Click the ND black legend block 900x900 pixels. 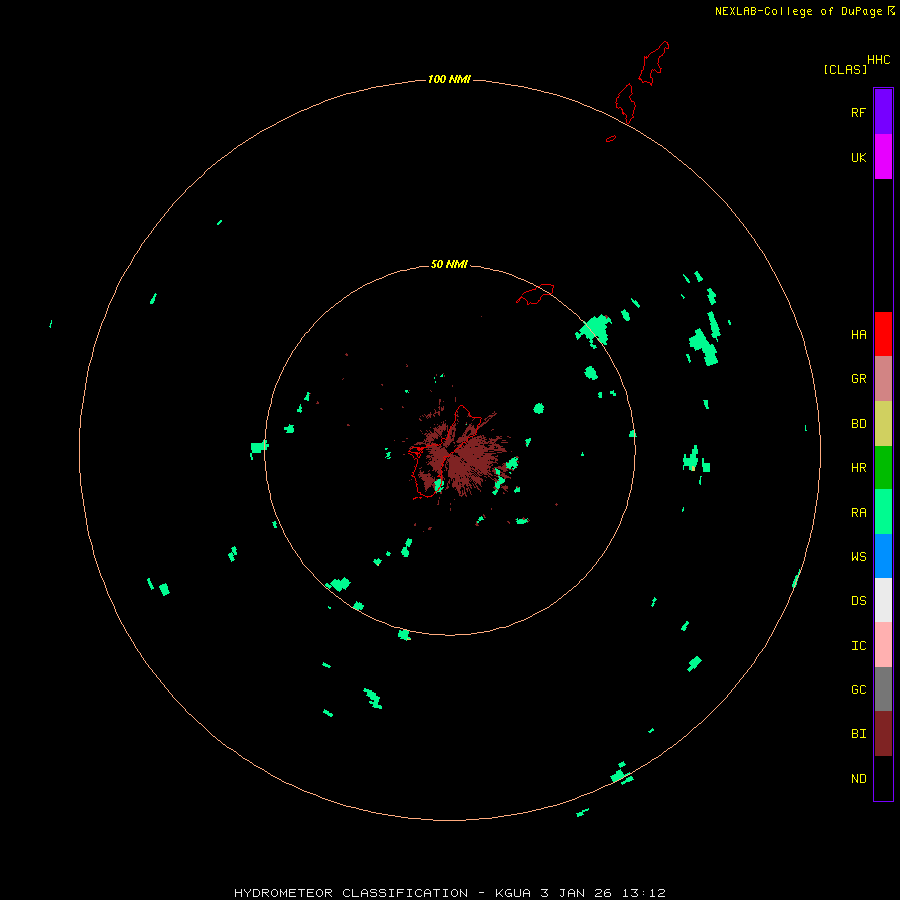click(883, 778)
